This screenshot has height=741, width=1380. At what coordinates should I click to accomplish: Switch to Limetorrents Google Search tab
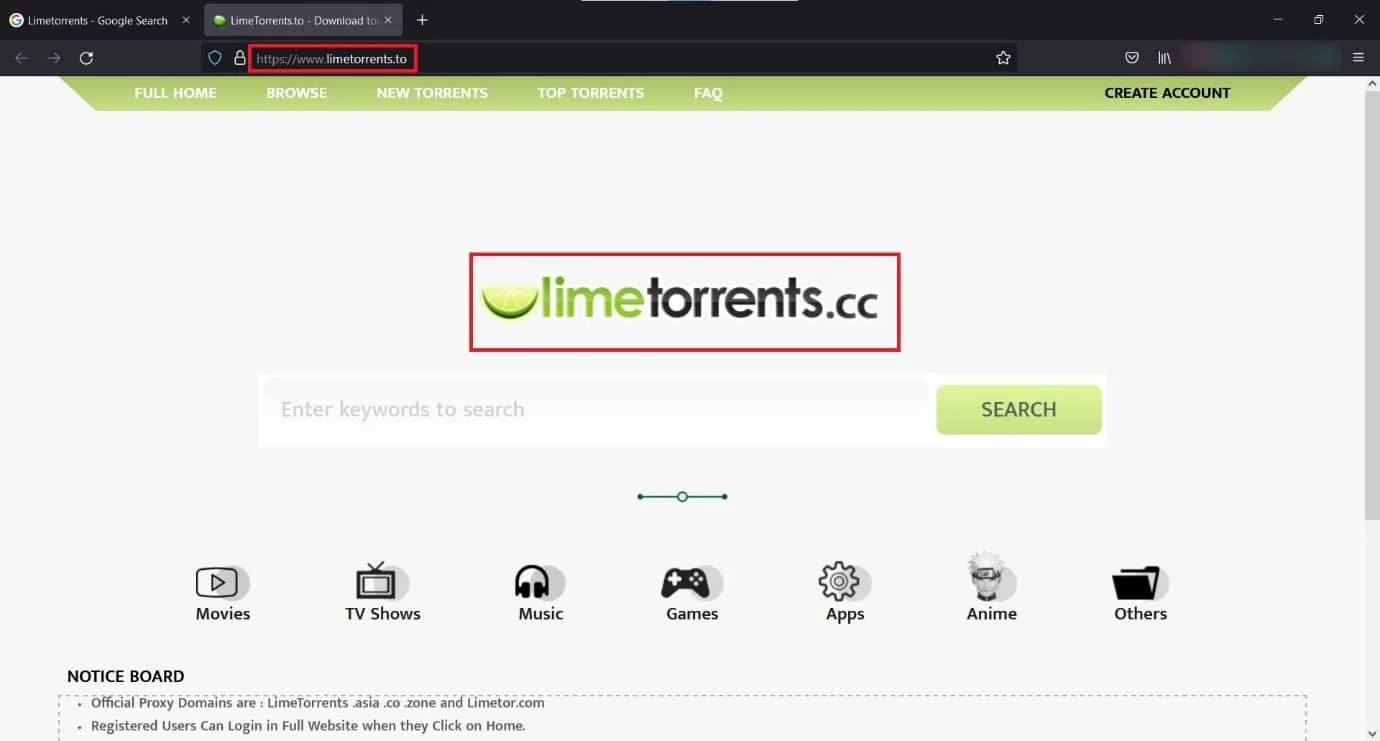[98, 20]
